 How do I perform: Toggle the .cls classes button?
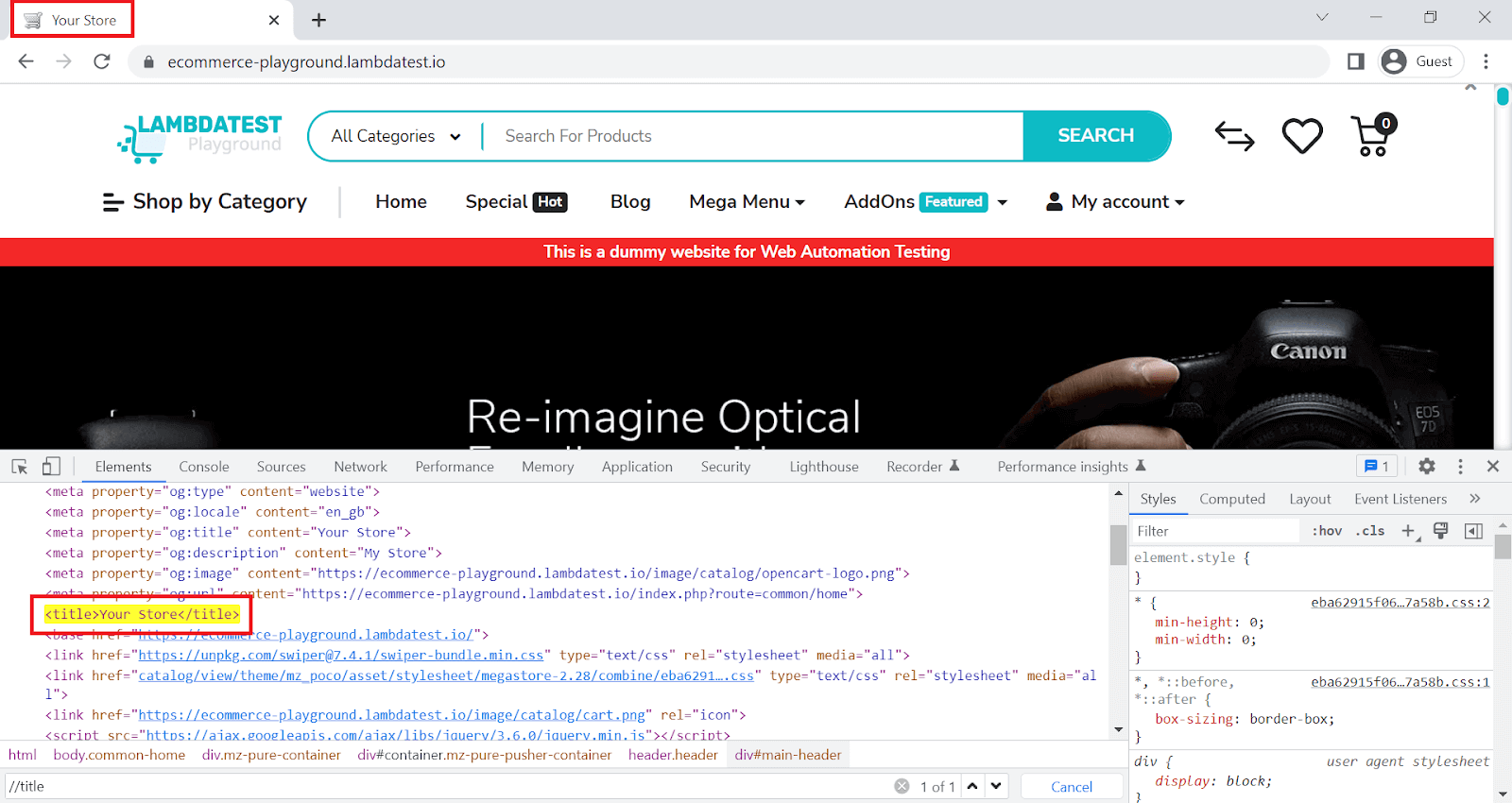click(1370, 531)
